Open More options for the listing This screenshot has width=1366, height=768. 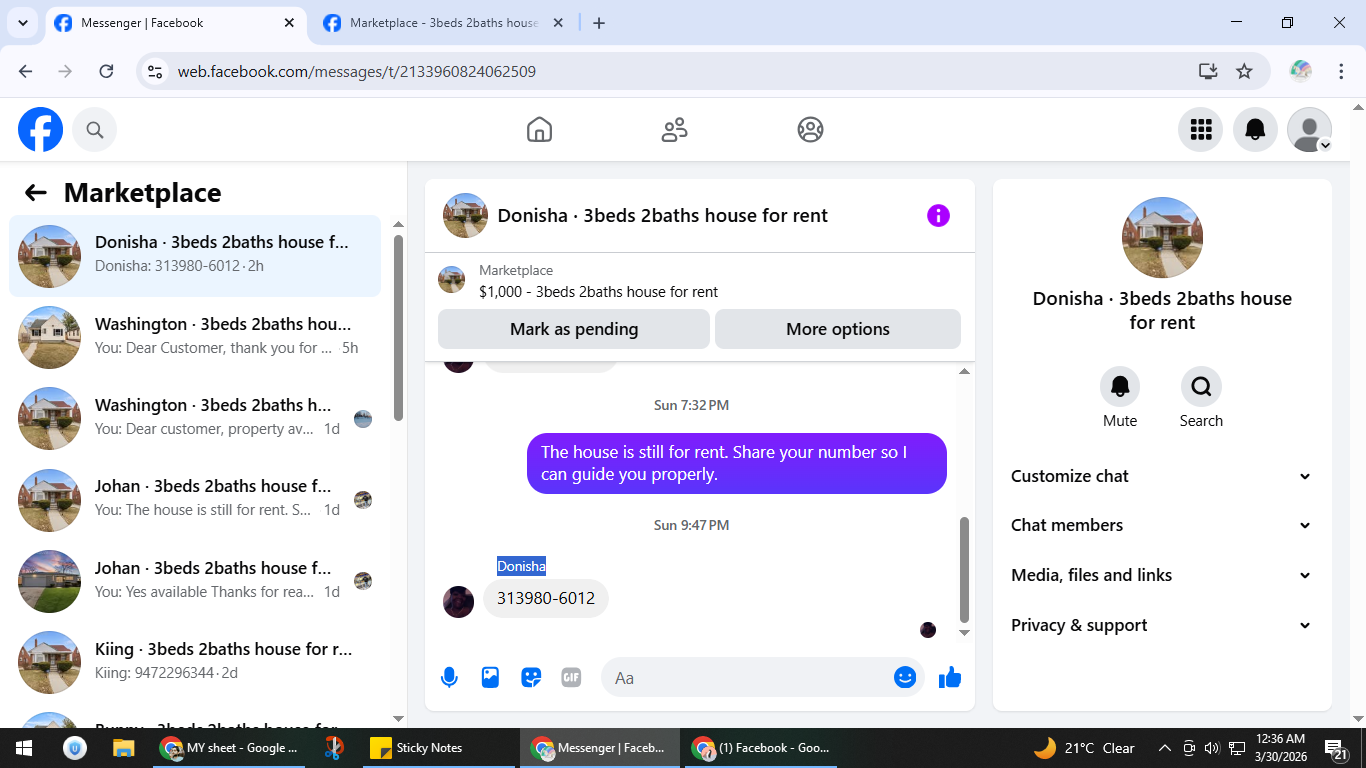point(838,329)
